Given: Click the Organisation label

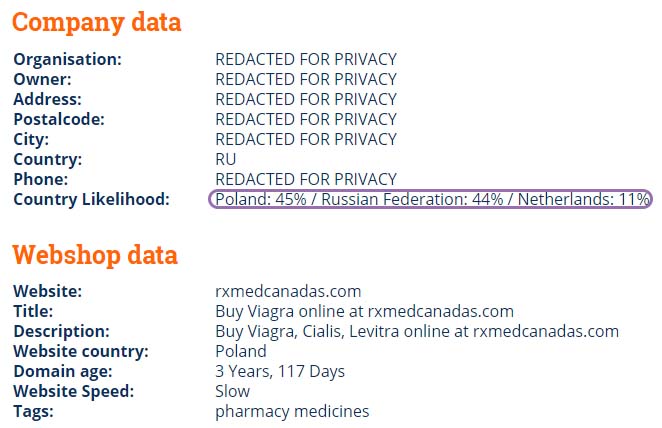Looking at the screenshot, I should click(68, 60).
